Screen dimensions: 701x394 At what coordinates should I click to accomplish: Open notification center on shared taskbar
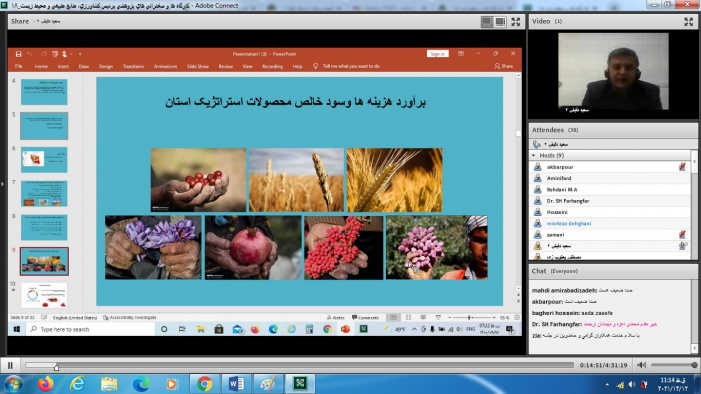click(510, 329)
